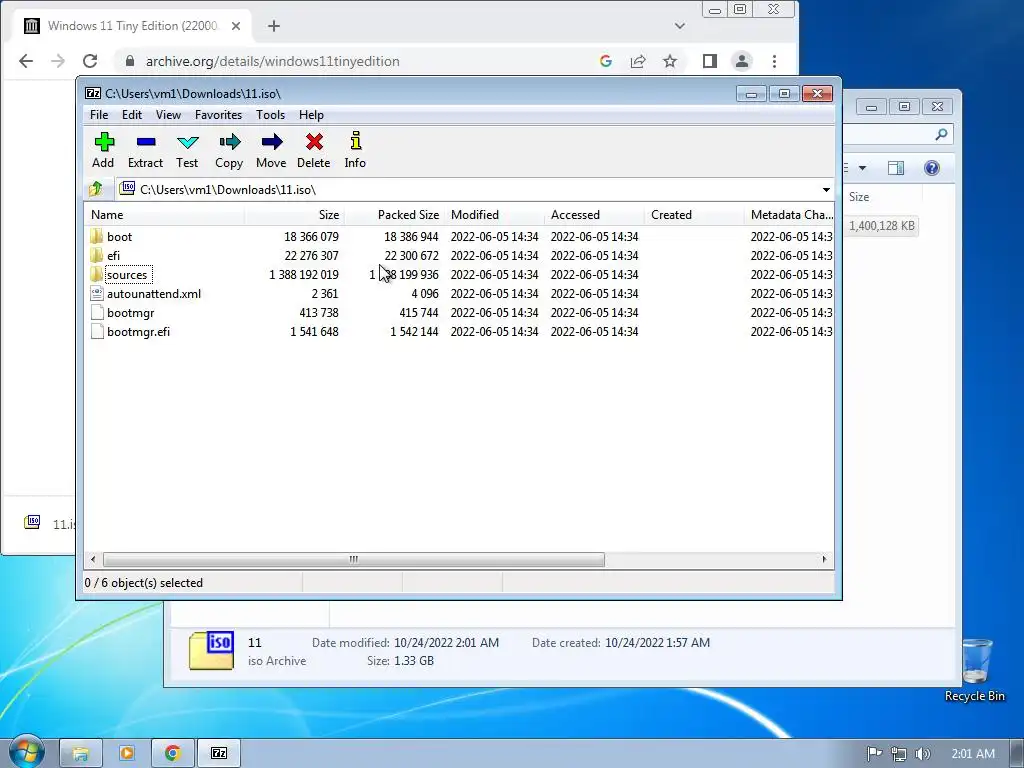The image size is (1024, 768).
Task: Open the Favorites menu
Action: click(218, 115)
